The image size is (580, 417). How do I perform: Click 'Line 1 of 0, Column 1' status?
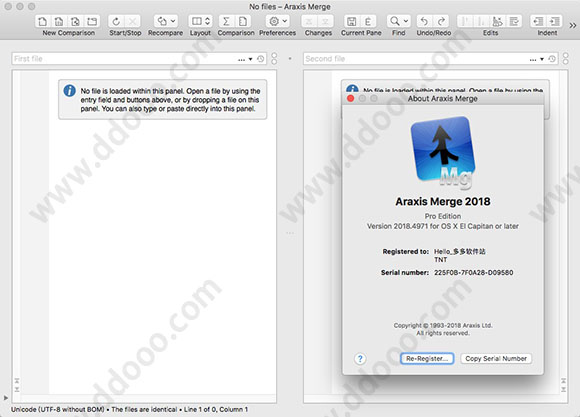[216, 409]
